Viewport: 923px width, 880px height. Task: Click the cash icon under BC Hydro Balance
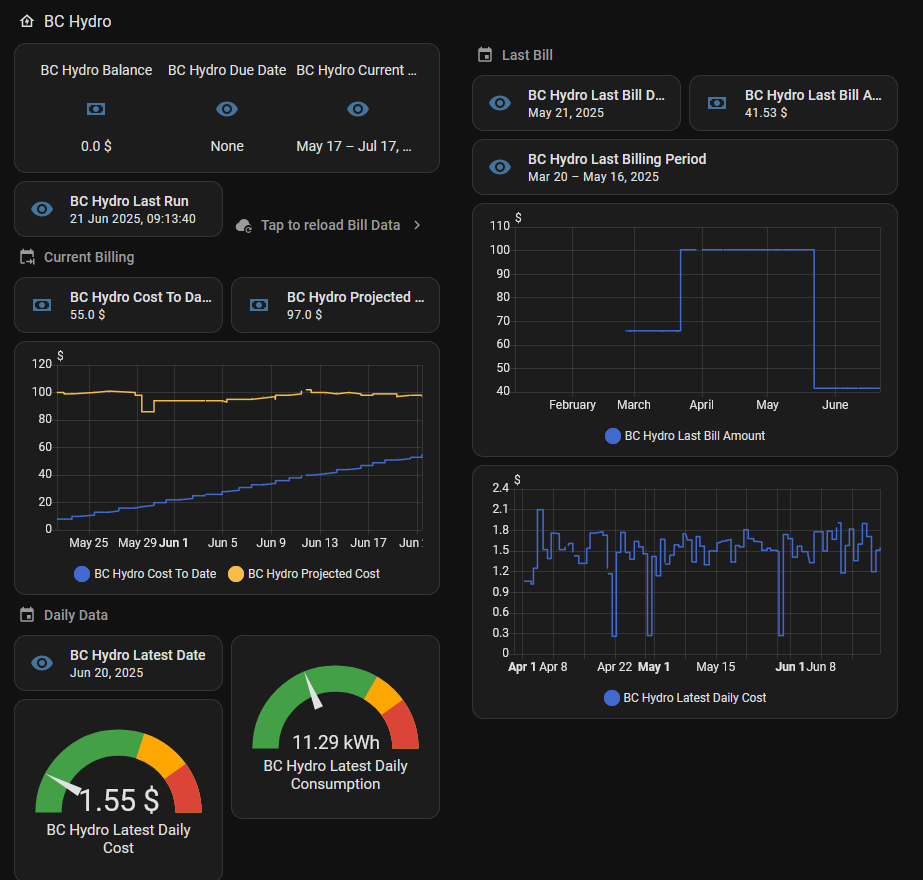click(96, 109)
